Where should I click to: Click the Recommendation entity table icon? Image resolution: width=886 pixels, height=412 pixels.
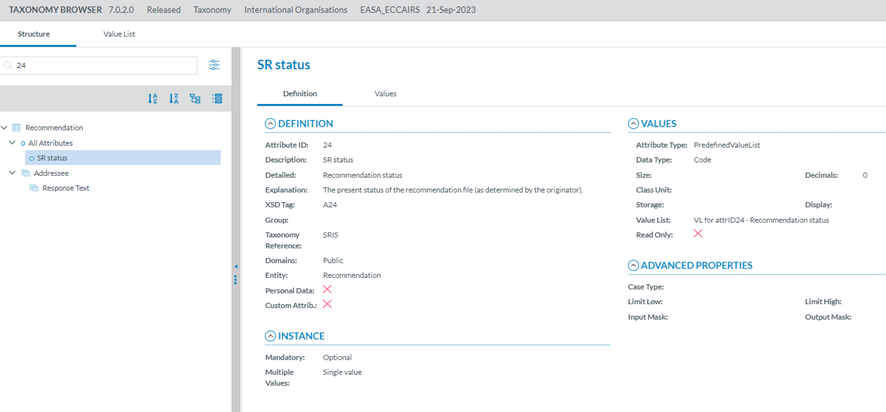pyautogui.click(x=16, y=128)
